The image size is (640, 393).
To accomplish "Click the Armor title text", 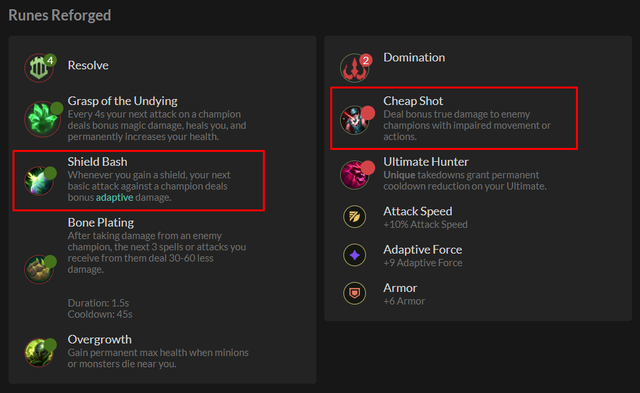I will (400, 288).
